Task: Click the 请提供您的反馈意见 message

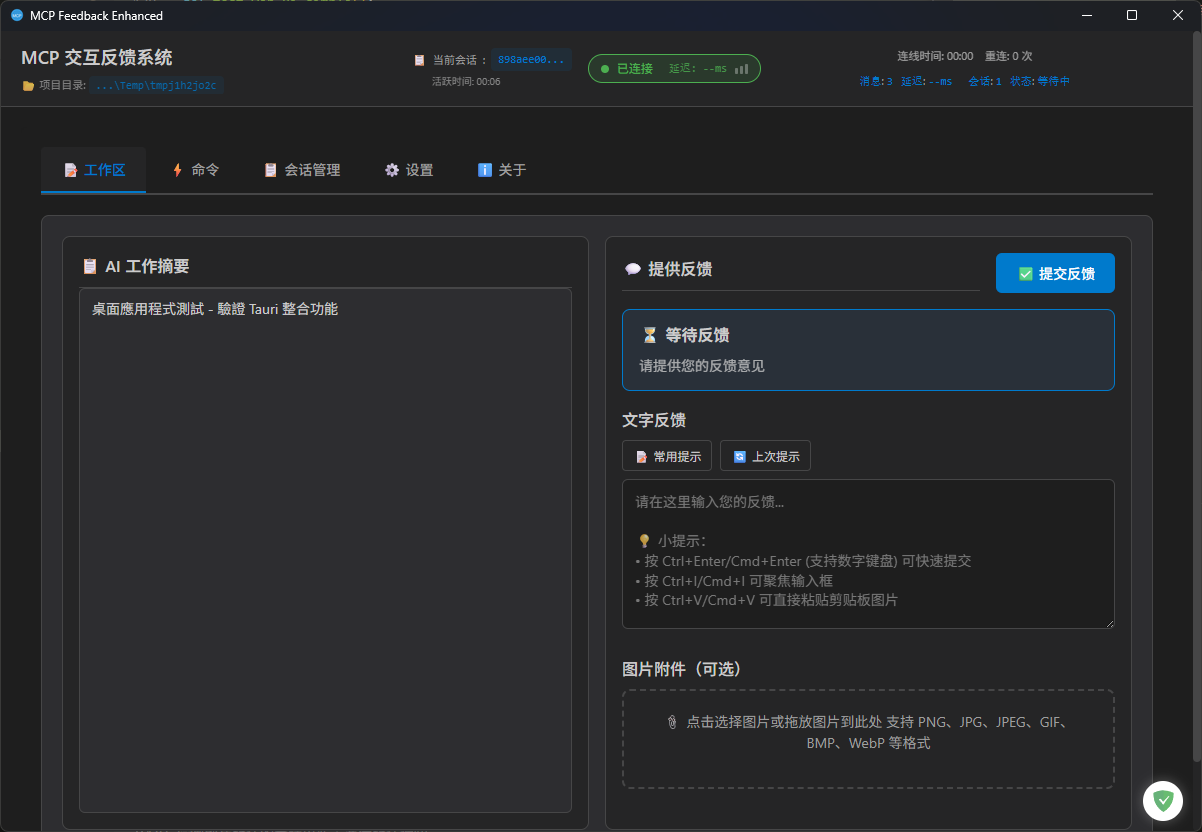Action: point(702,366)
